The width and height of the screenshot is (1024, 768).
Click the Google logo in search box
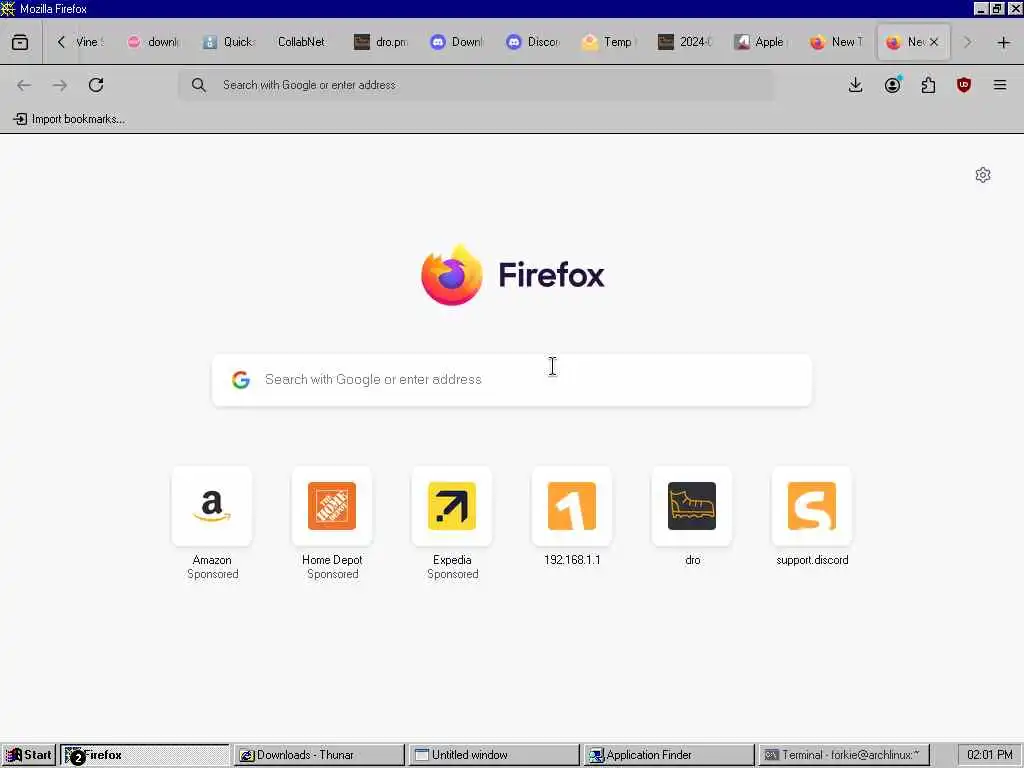241,379
